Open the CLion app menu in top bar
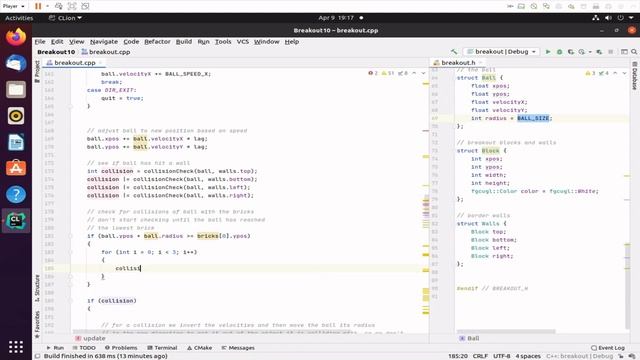 65,18
